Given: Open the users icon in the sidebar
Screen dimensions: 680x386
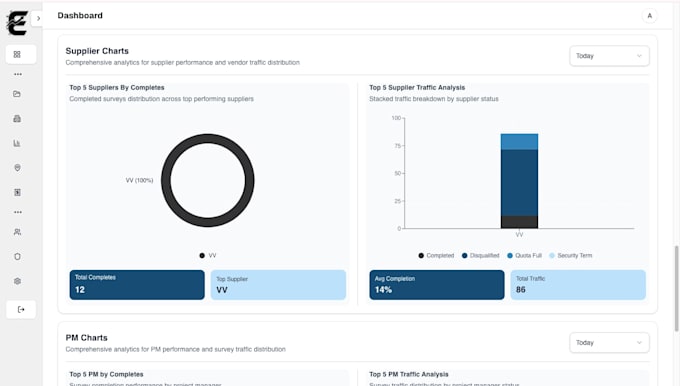Looking at the screenshot, I should [17, 232].
